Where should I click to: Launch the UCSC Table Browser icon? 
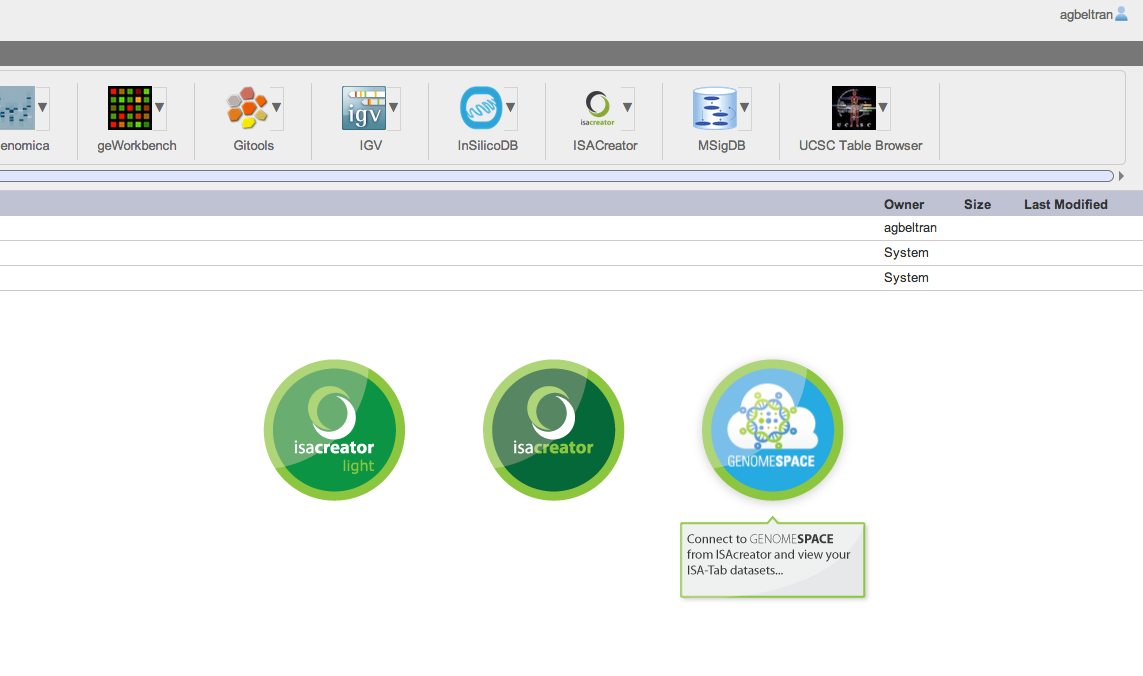coord(854,108)
